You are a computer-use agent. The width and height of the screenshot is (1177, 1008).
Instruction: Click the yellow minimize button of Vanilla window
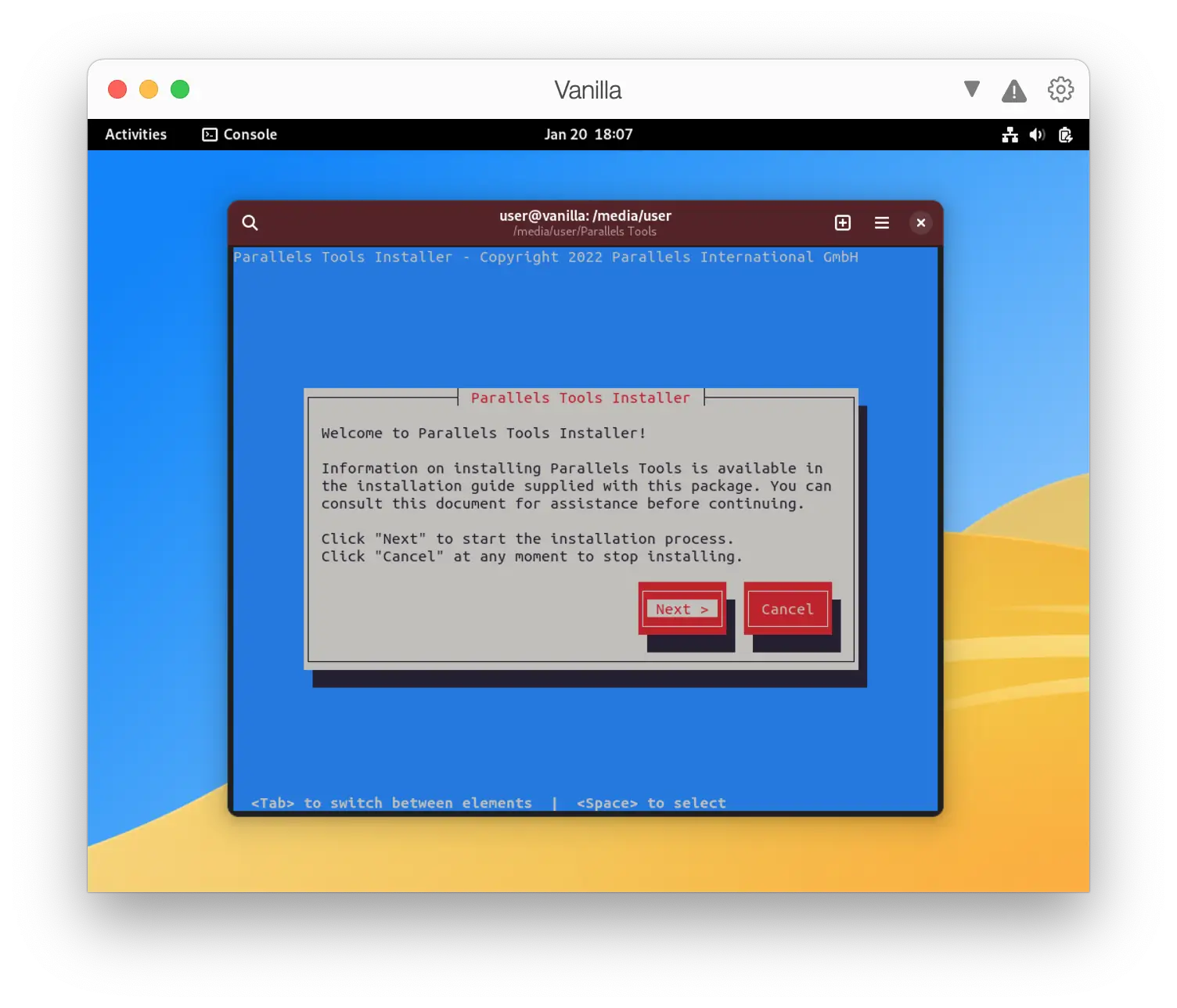pyautogui.click(x=149, y=89)
